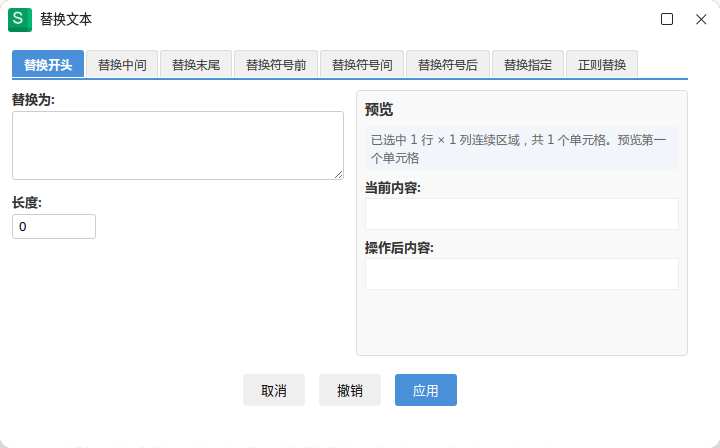Click inside the 替换为 text area
This screenshot has height=448, width=720.
[x=178, y=145]
